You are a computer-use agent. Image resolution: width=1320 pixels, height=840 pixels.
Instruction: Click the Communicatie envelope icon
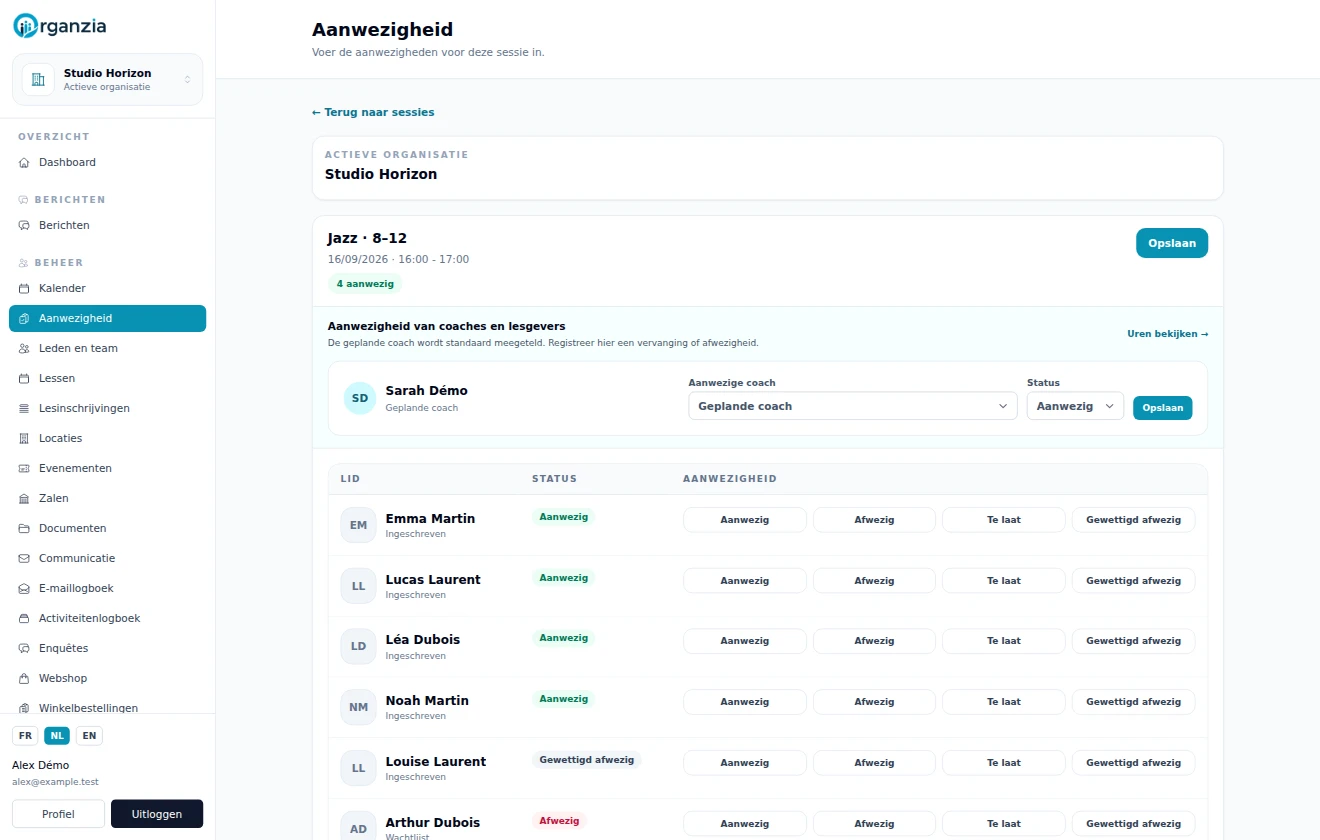pos(25,559)
